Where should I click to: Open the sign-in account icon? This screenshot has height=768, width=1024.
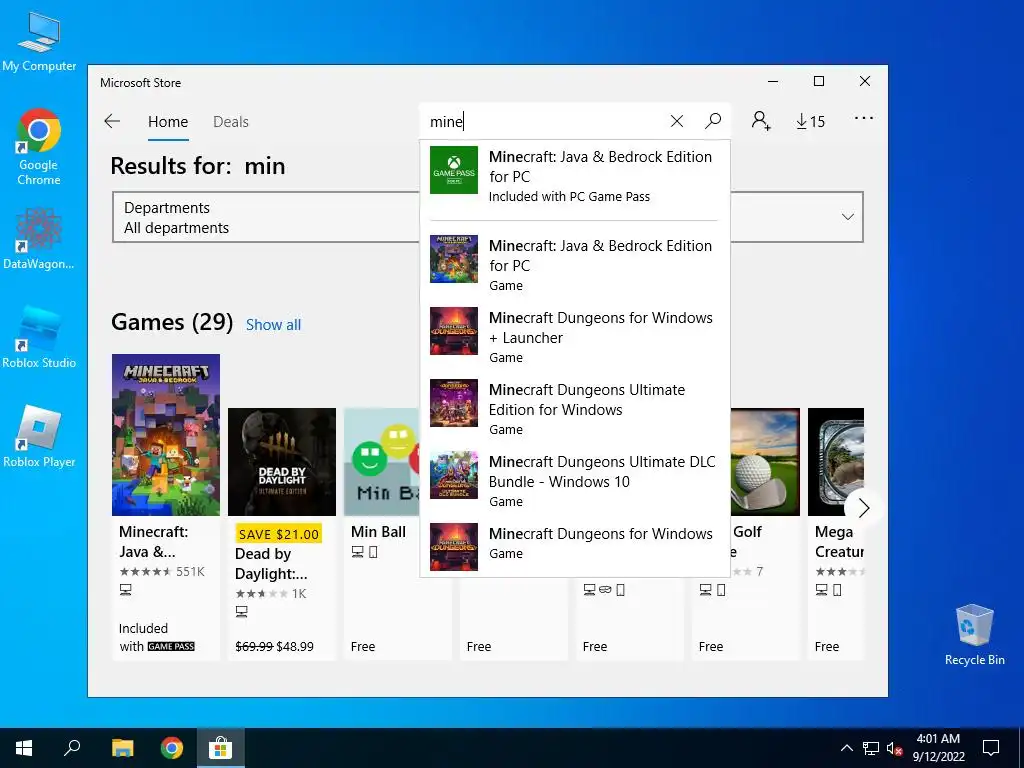[761, 121]
